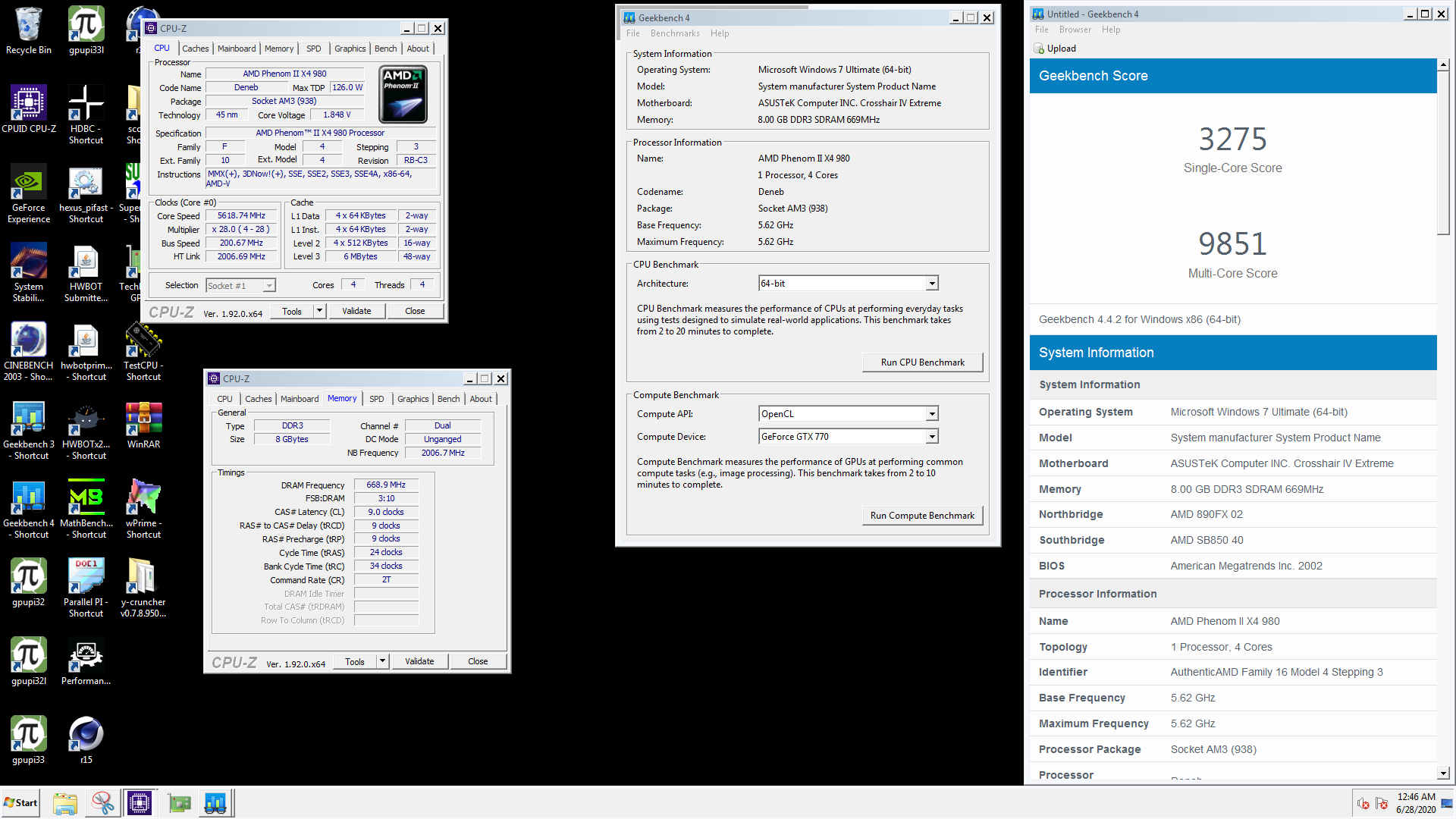Click the 9851 Multi-Core Score value

[1232, 244]
